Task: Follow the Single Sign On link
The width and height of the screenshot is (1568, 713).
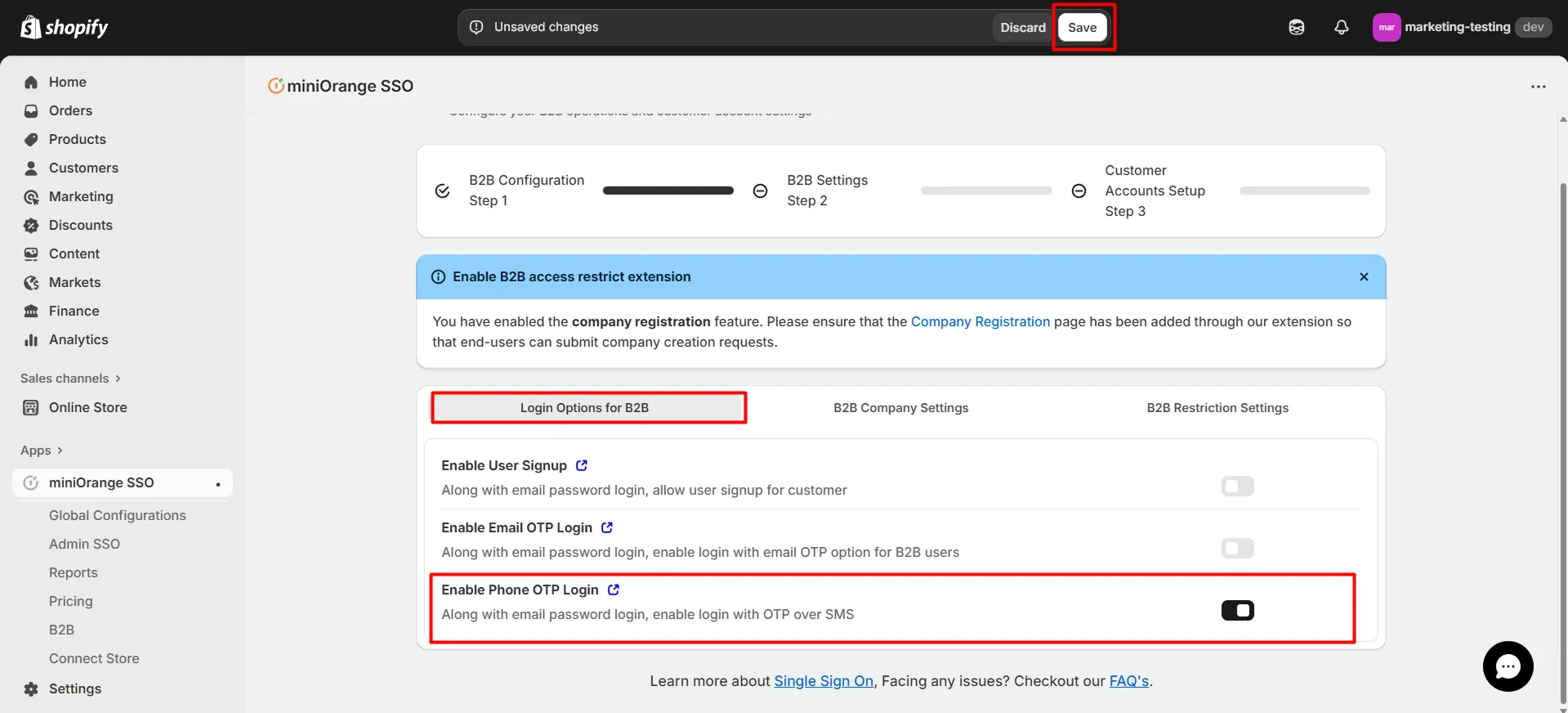Action: click(x=824, y=681)
